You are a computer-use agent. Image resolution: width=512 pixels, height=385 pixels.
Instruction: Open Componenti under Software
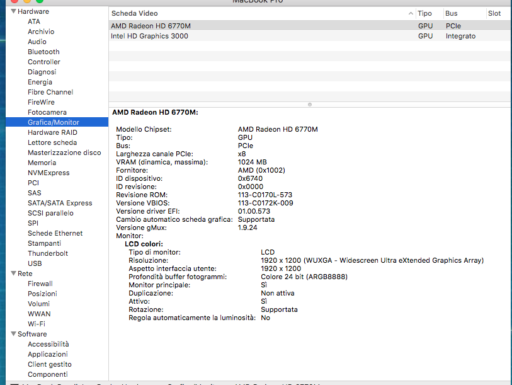47,374
